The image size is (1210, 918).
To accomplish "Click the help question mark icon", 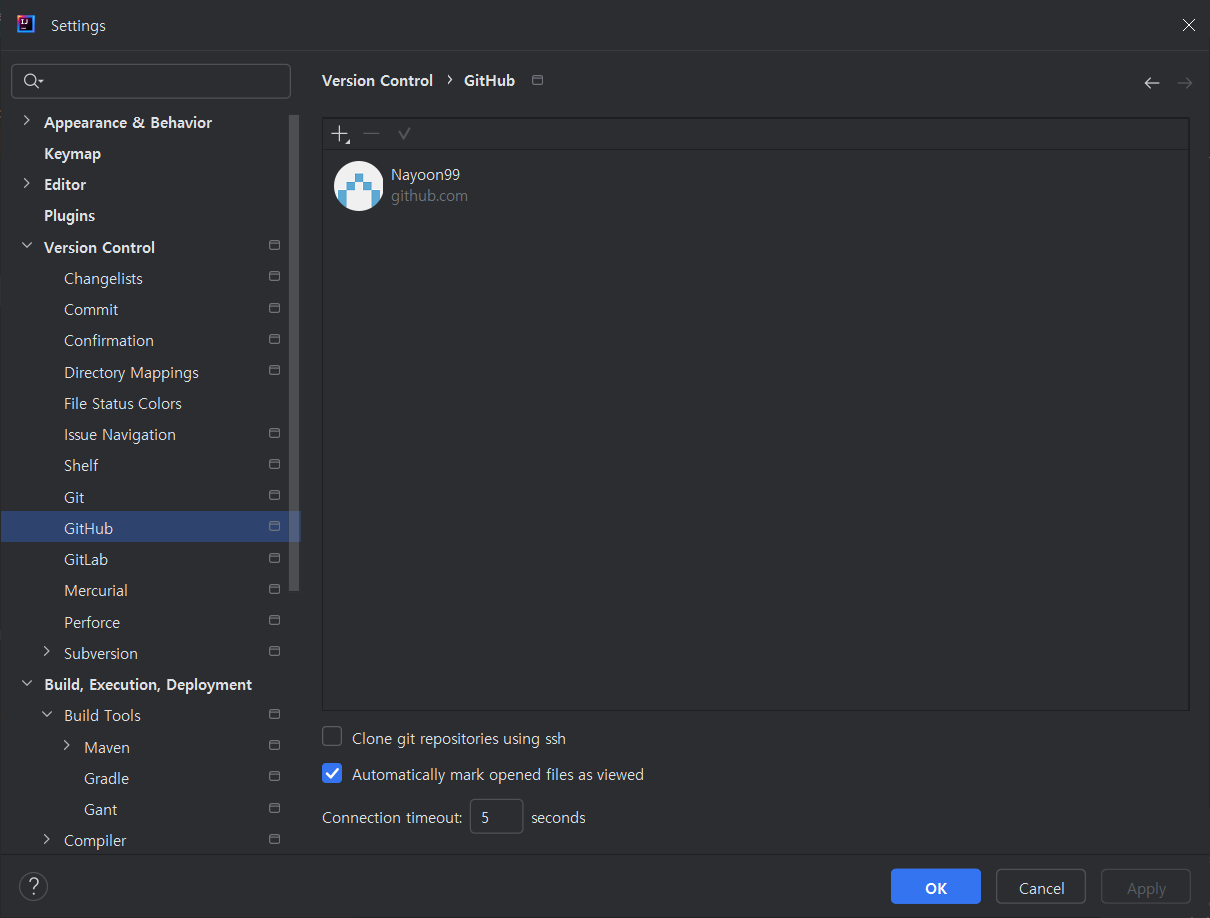I will pyautogui.click(x=34, y=886).
